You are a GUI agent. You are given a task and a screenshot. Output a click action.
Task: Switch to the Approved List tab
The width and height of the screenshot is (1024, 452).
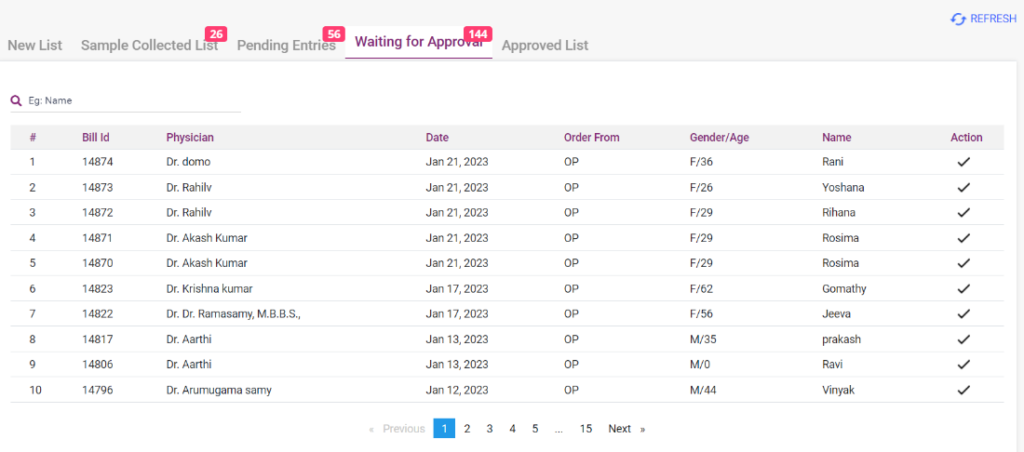click(545, 45)
